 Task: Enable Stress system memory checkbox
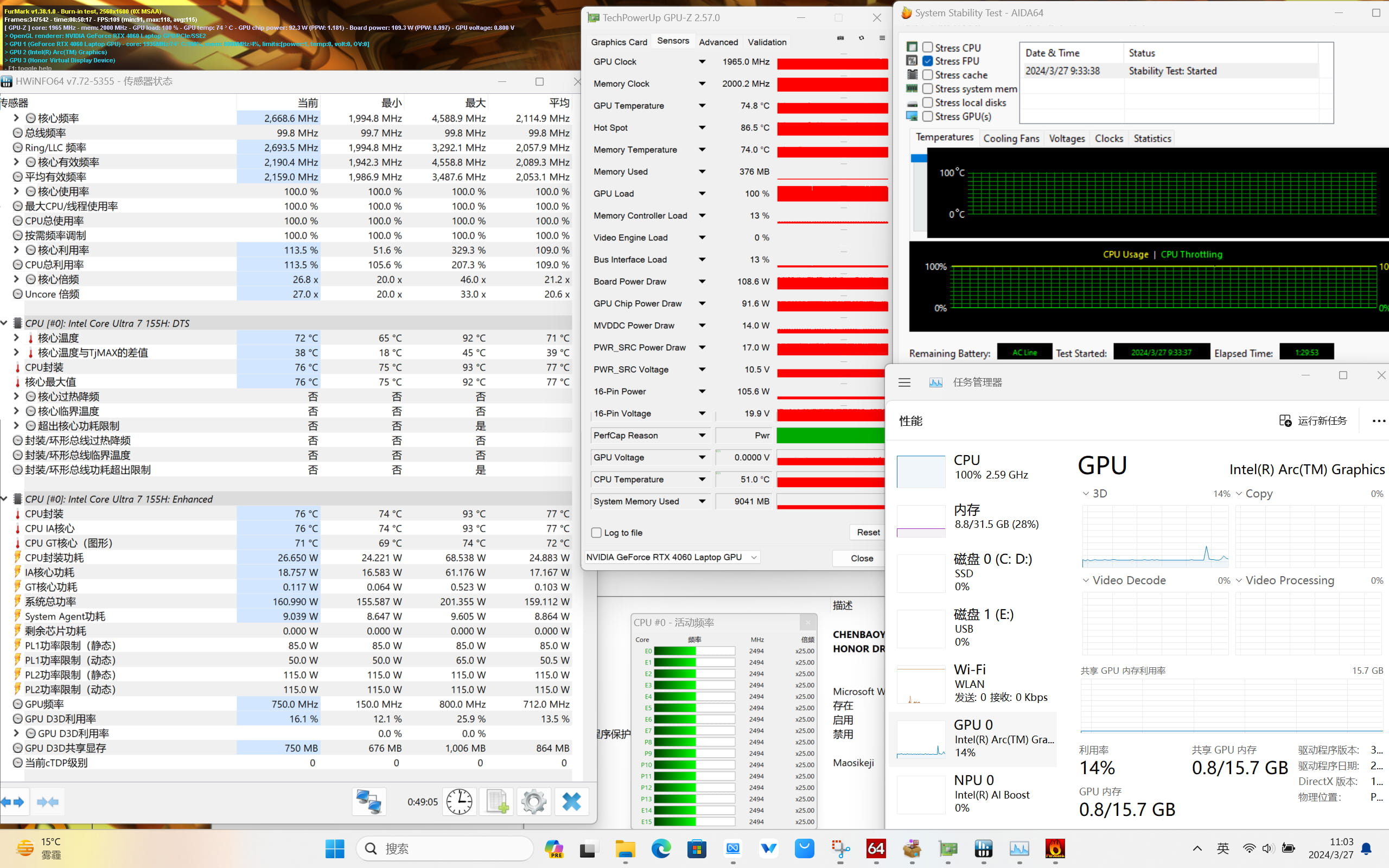coord(927,88)
